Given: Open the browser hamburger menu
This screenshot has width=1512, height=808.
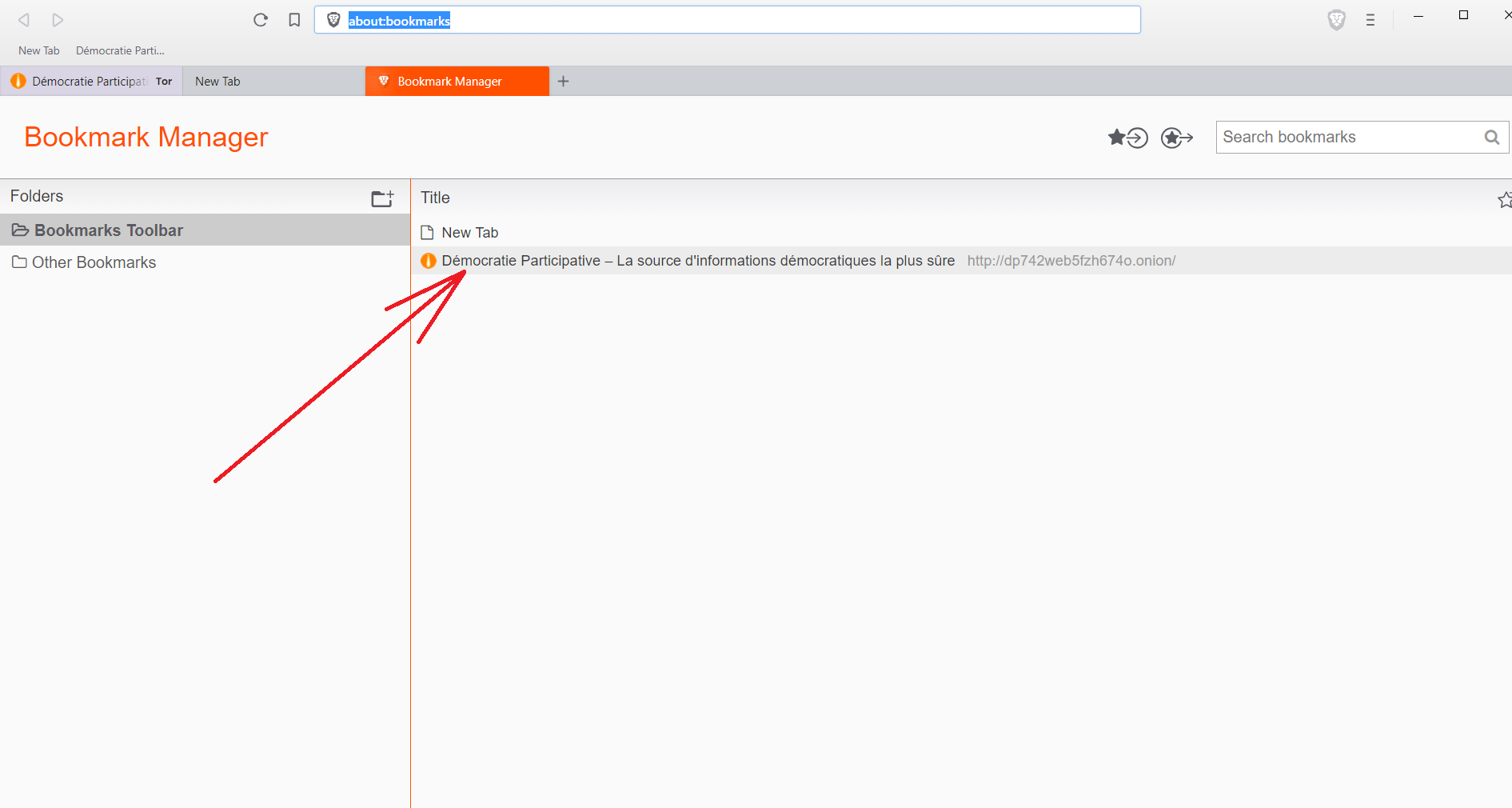Looking at the screenshot, I should click(1370, 20).
